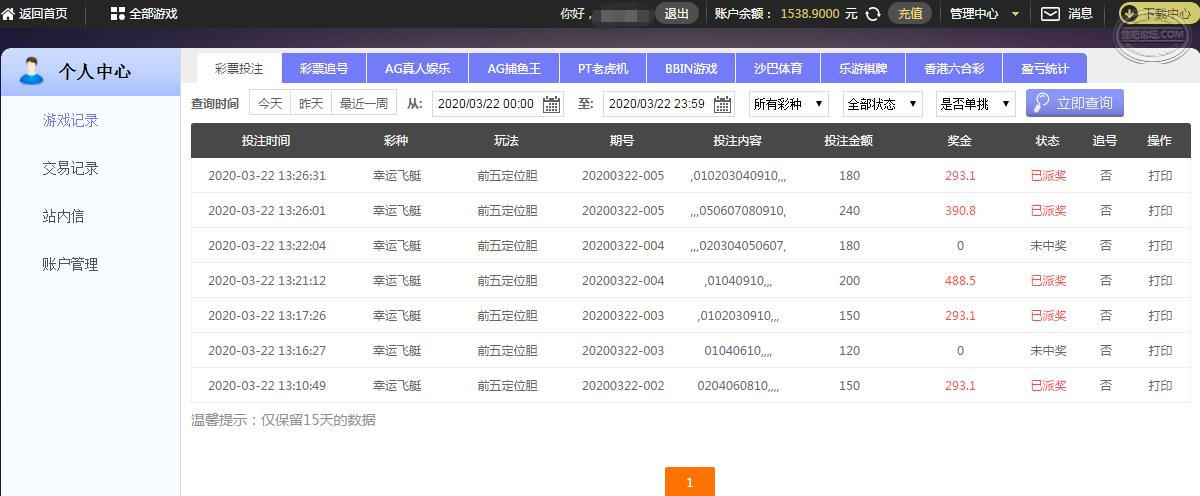Click the 返回首页 link
Viewport: 1200px width, 496px height.
click(43, 14)
